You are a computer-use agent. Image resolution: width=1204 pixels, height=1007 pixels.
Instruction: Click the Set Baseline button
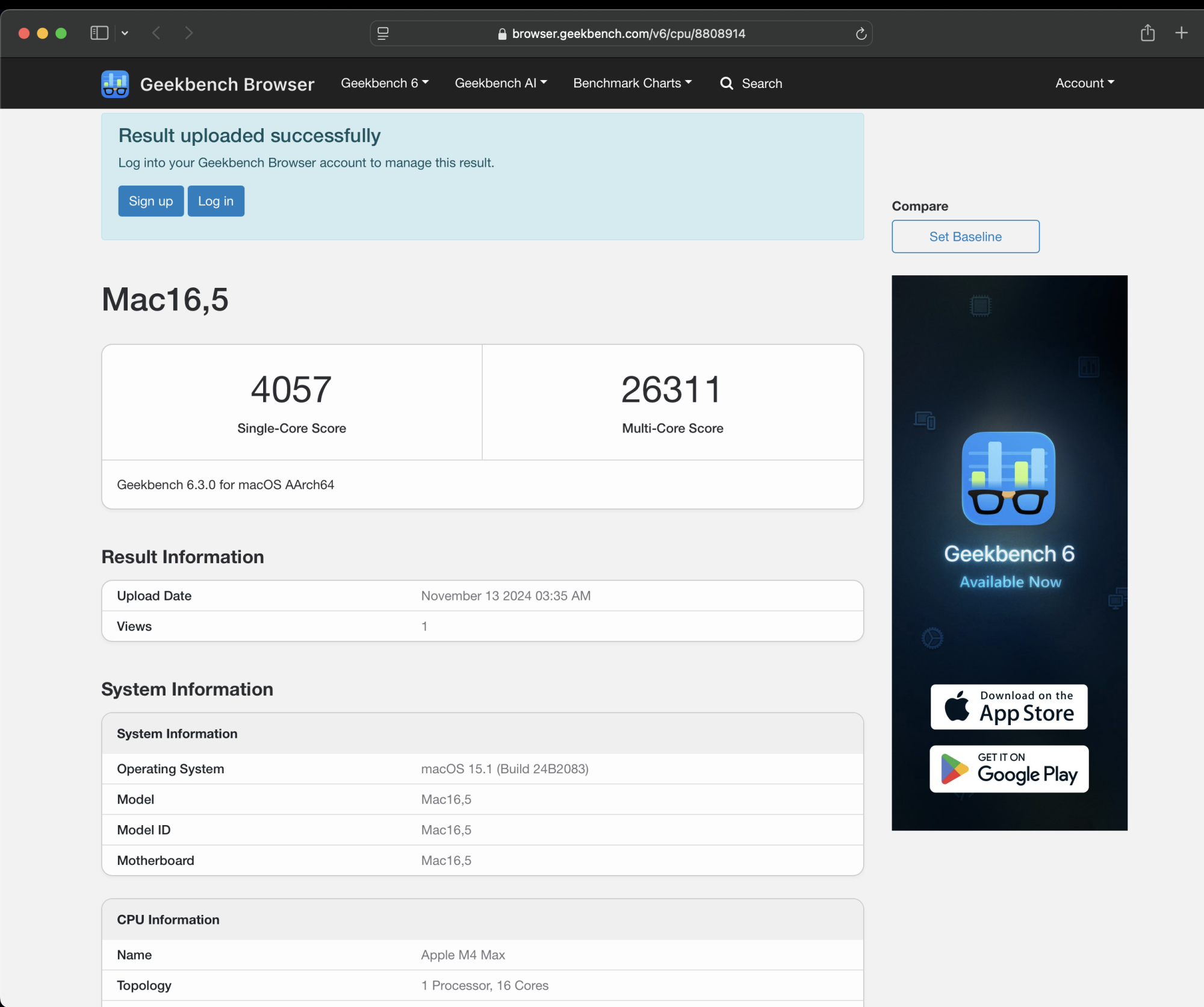coord(965,237)
